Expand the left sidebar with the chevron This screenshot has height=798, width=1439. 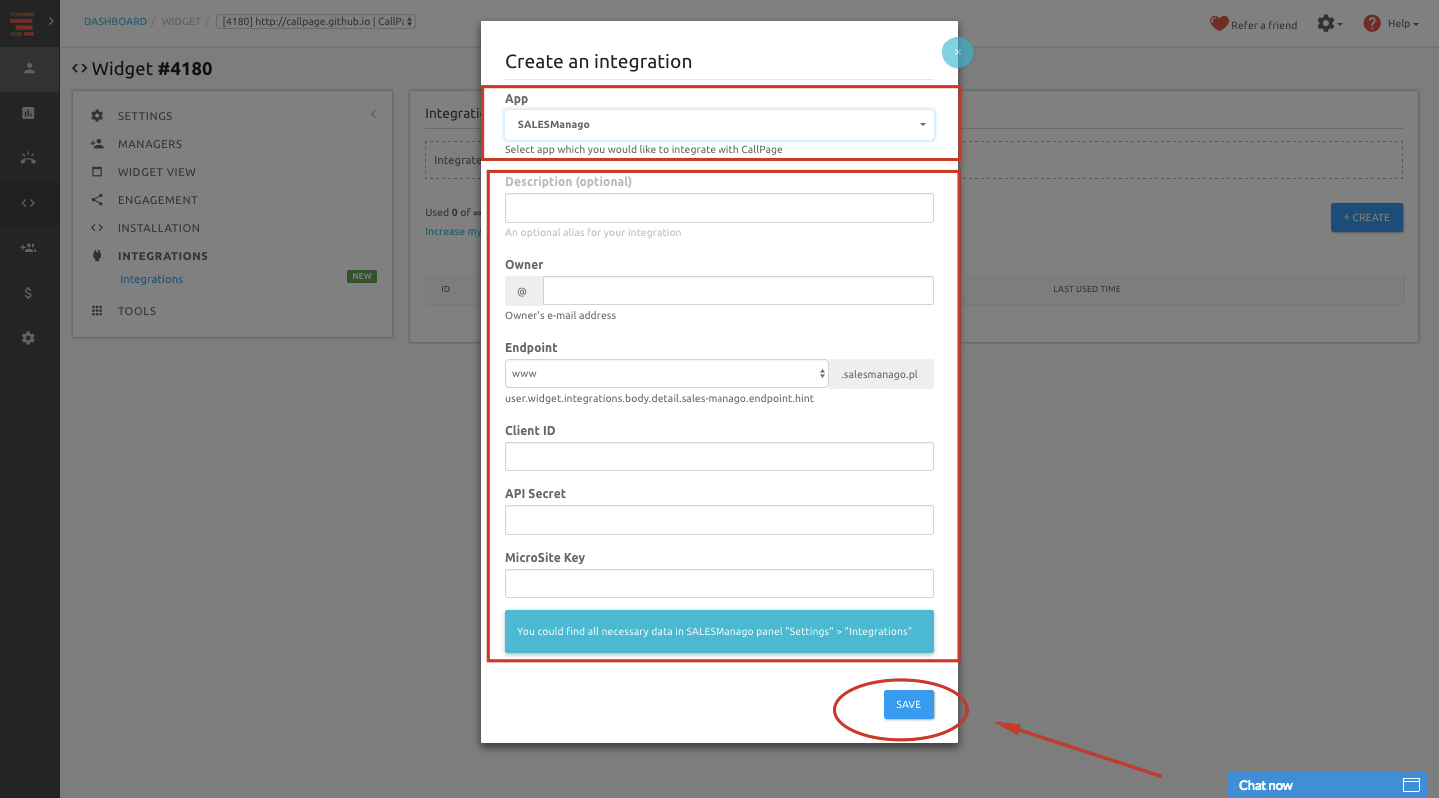(x=51, y=21)
